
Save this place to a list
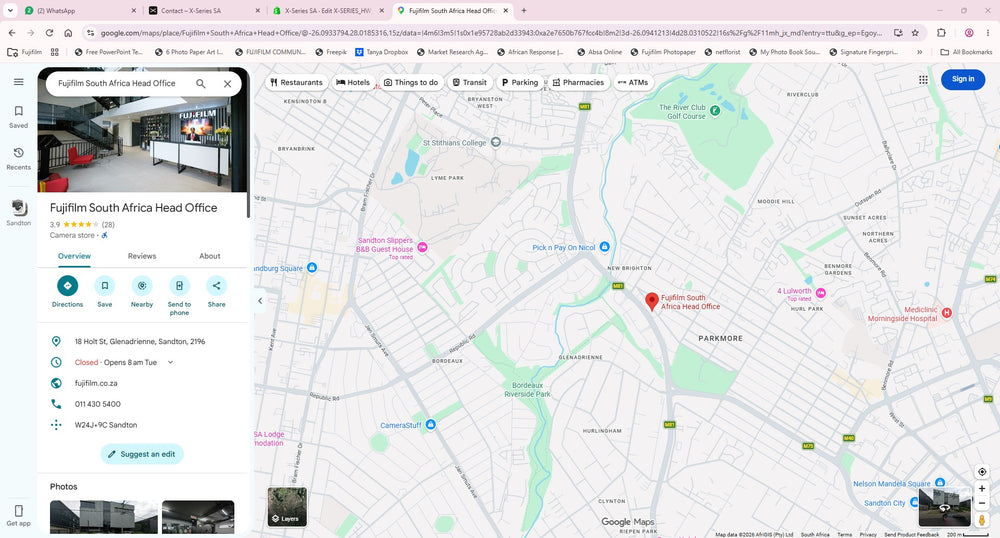click(105, 292)
